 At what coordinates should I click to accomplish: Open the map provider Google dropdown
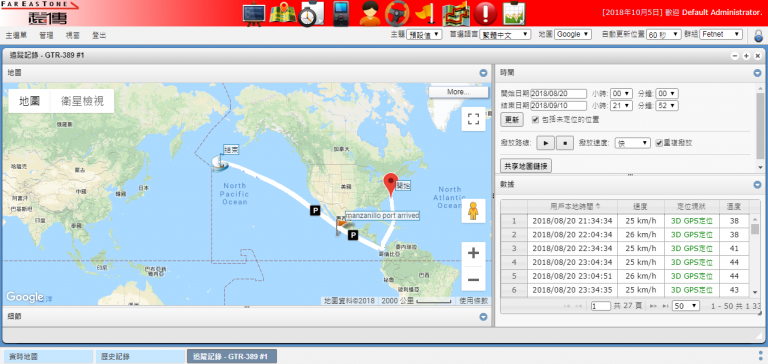(573, 34)
